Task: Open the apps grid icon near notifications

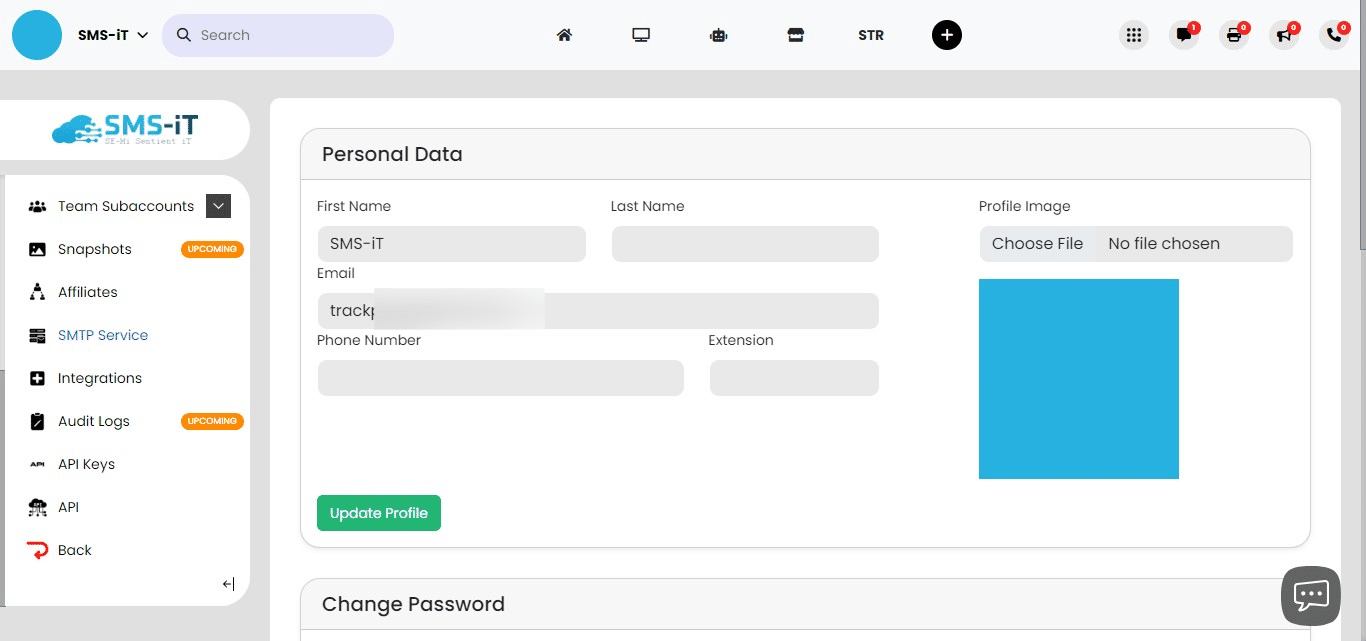Action: 1133,34
